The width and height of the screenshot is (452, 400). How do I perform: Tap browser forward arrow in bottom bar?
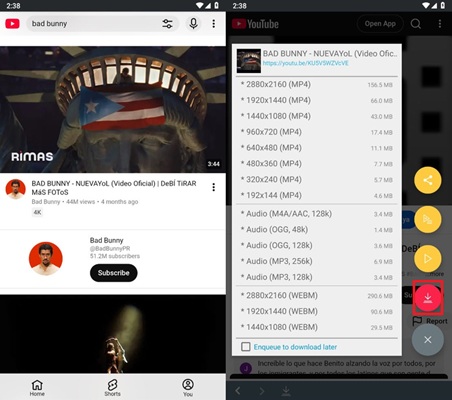pos(262,391)
